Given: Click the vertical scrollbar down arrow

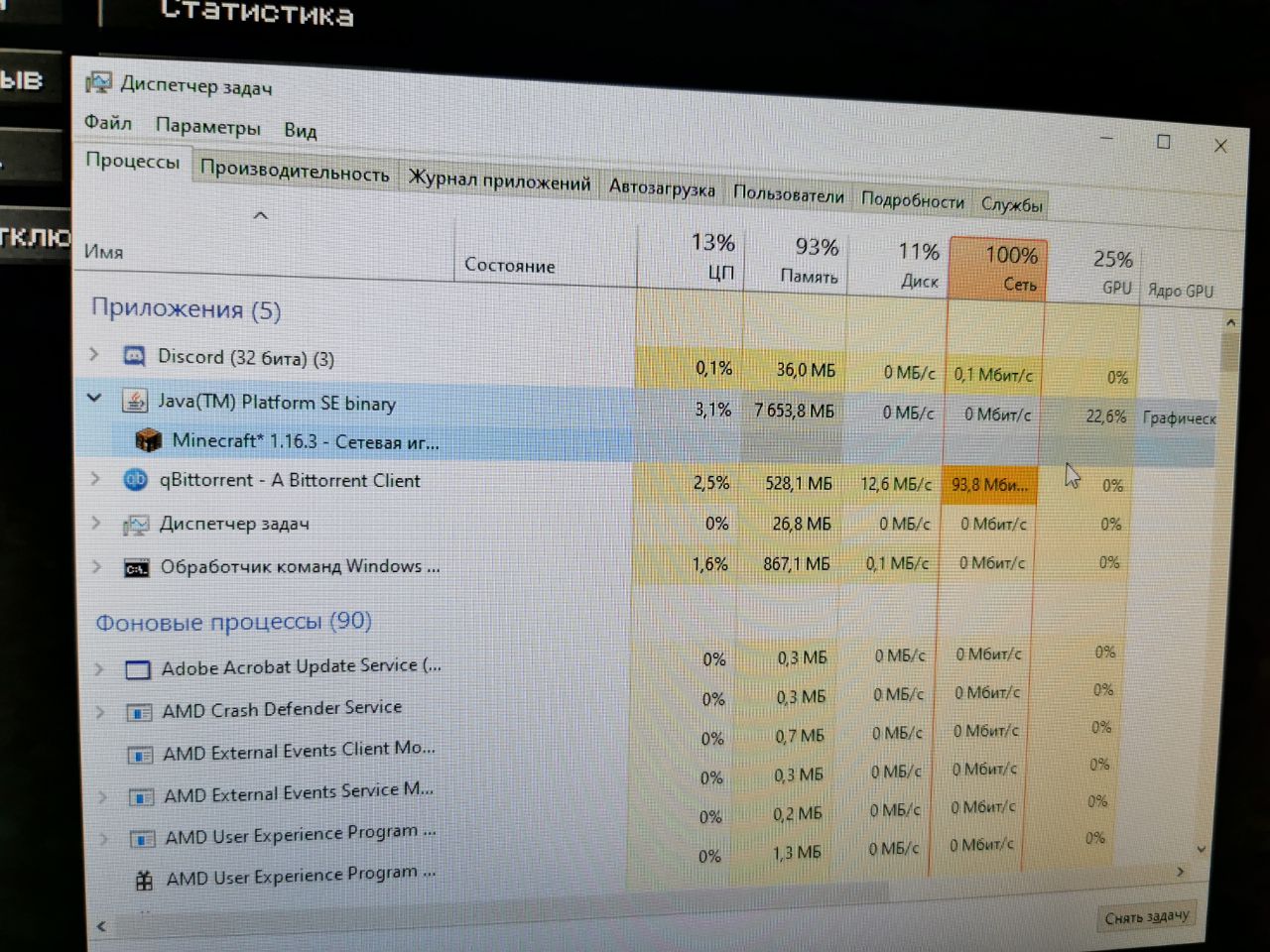Looking at the screenshot, I should point(1202,849).
